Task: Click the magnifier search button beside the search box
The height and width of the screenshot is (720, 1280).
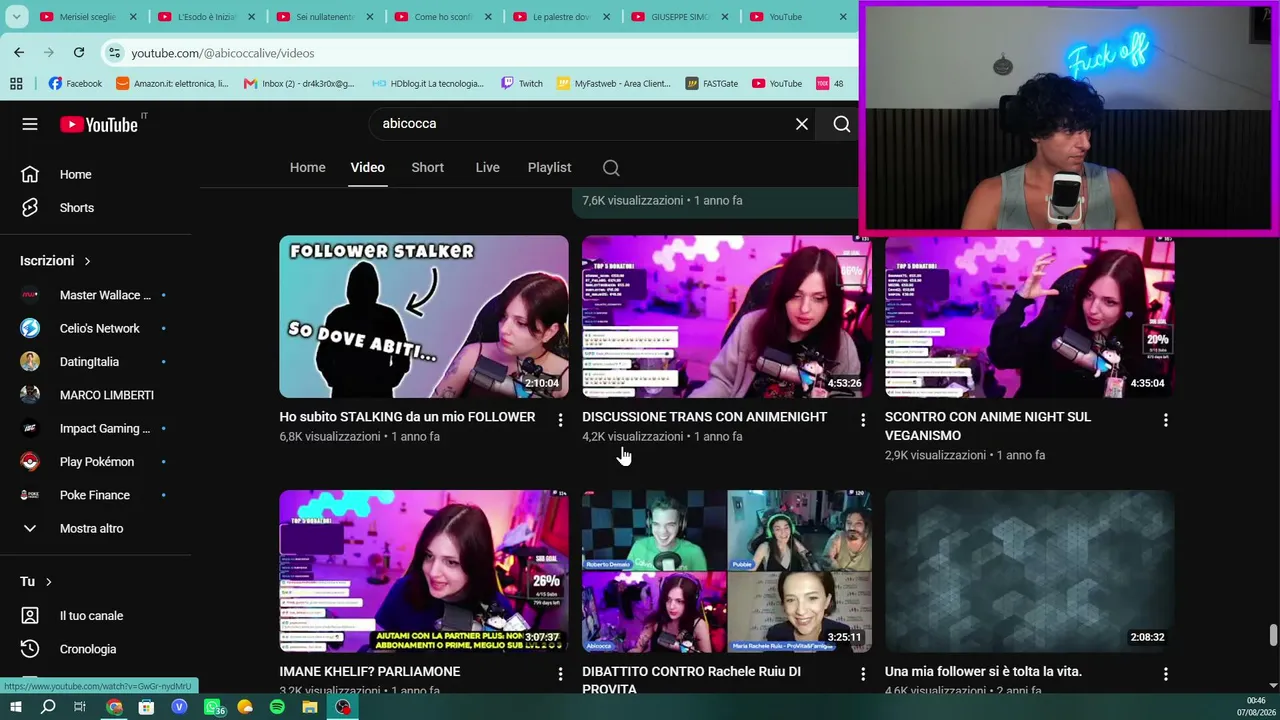Action: 842,124
